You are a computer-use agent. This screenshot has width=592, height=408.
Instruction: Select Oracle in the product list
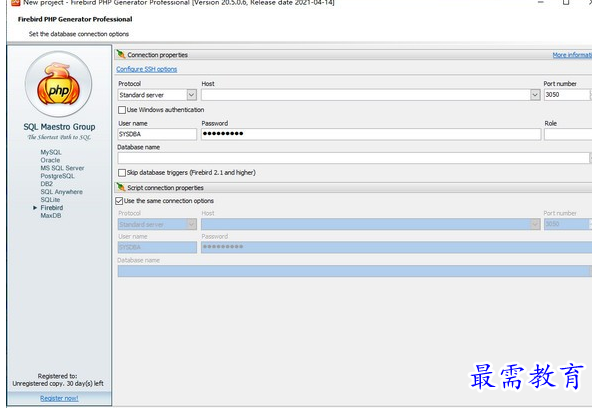(50, 160)
